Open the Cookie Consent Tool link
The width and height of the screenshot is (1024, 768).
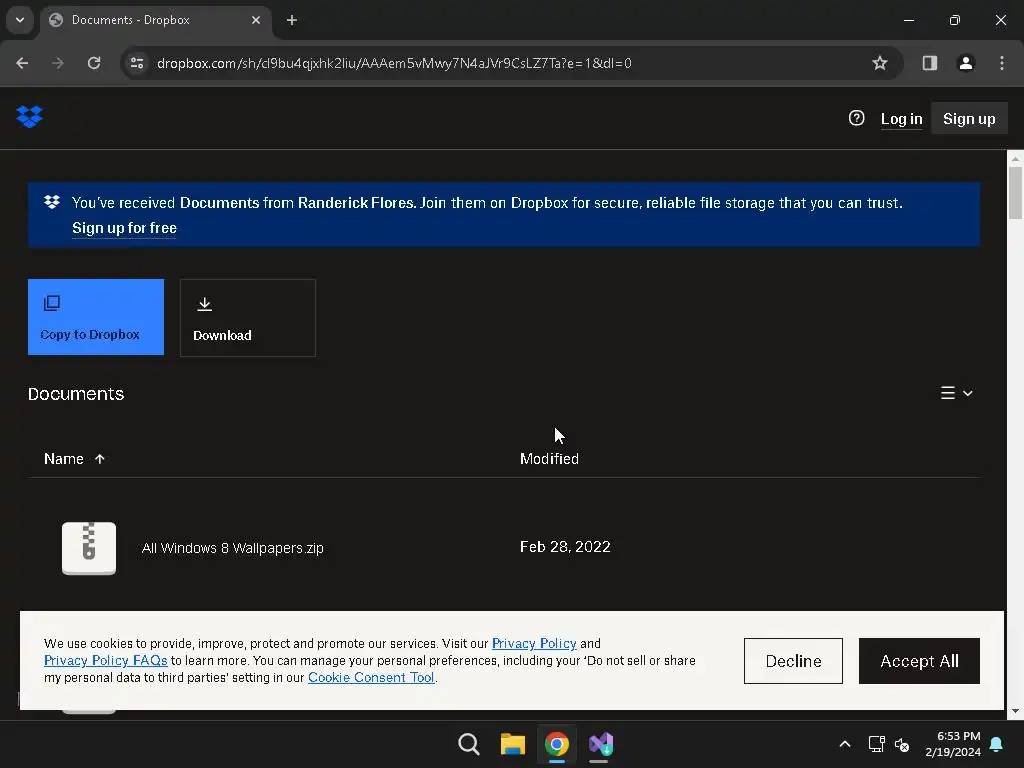371,677
